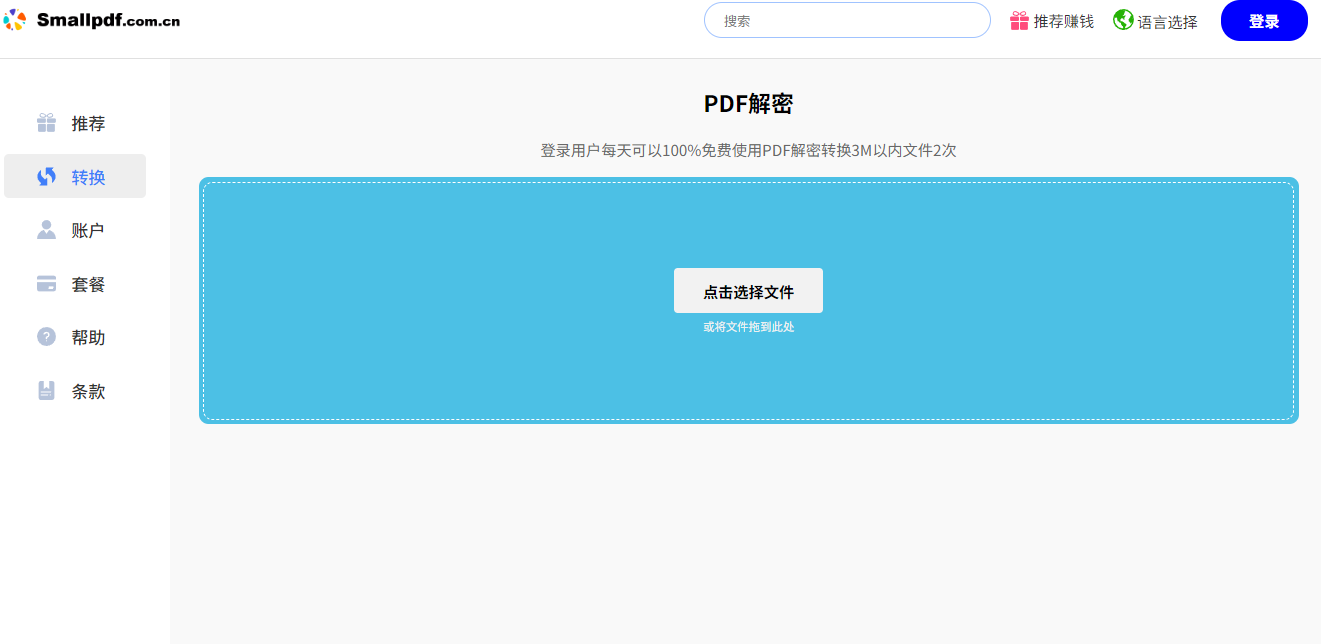
Task: Expand the 语言选择 language selector
Action: click(1167, 21)
